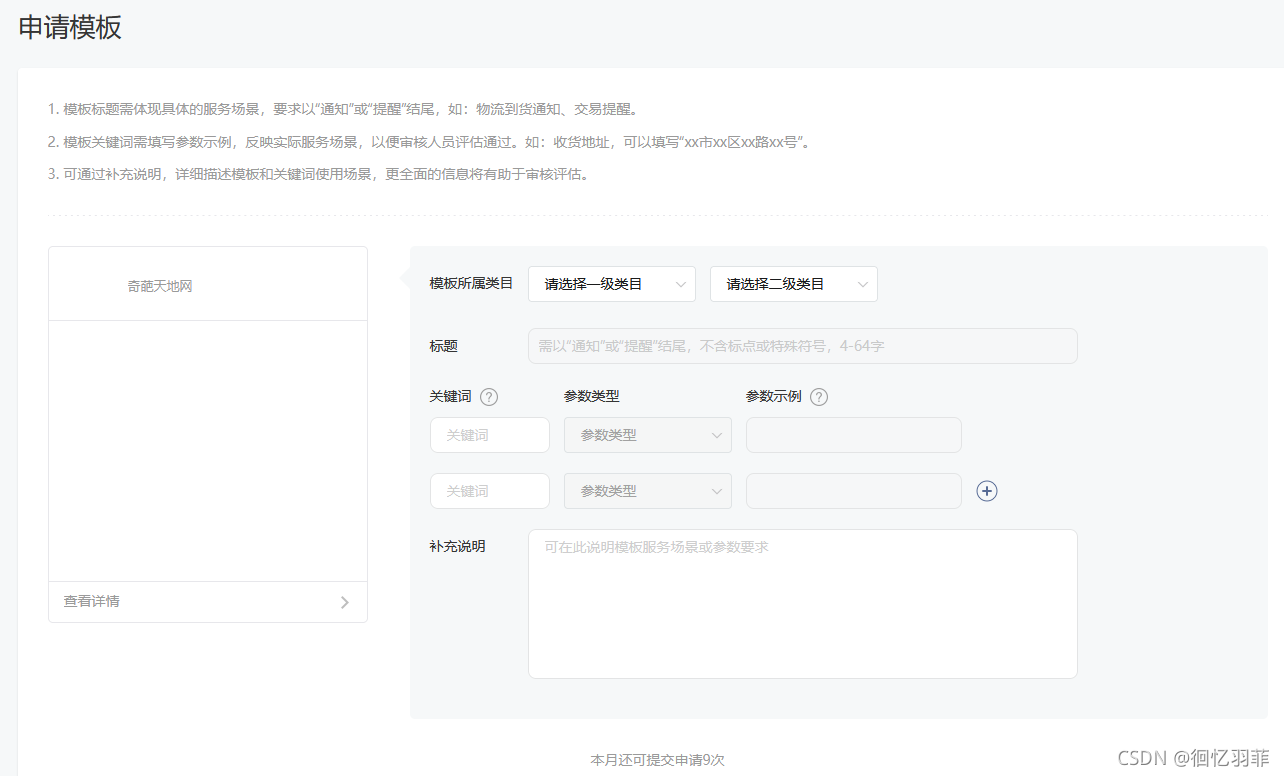The image size is (1284, 776).
Task: Click the 申请模板 page heading
Action: [70, 27]
